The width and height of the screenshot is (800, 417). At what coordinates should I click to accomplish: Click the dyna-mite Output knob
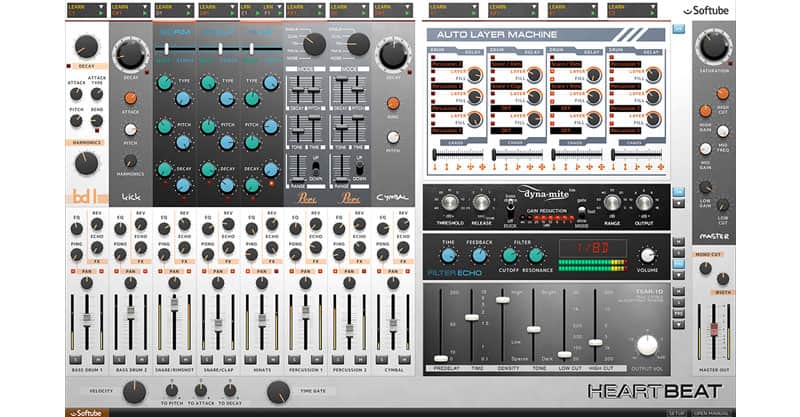tap(644, 203)
